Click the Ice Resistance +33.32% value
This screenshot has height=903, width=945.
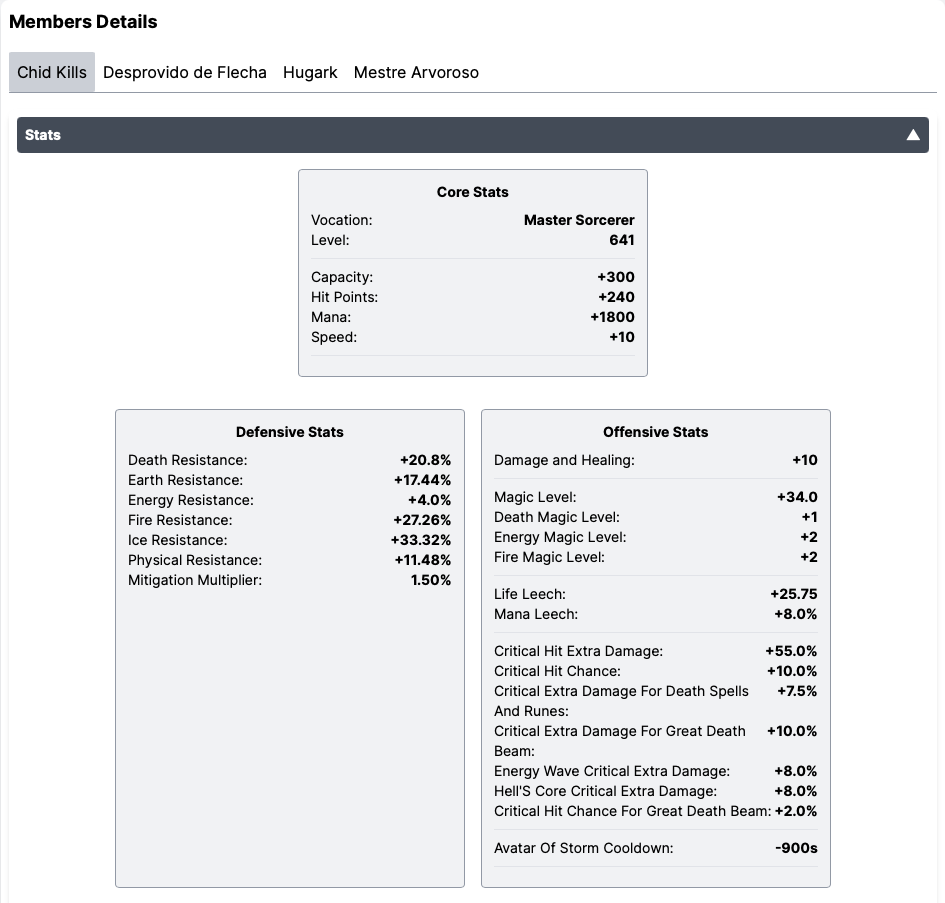click(424, 540)
